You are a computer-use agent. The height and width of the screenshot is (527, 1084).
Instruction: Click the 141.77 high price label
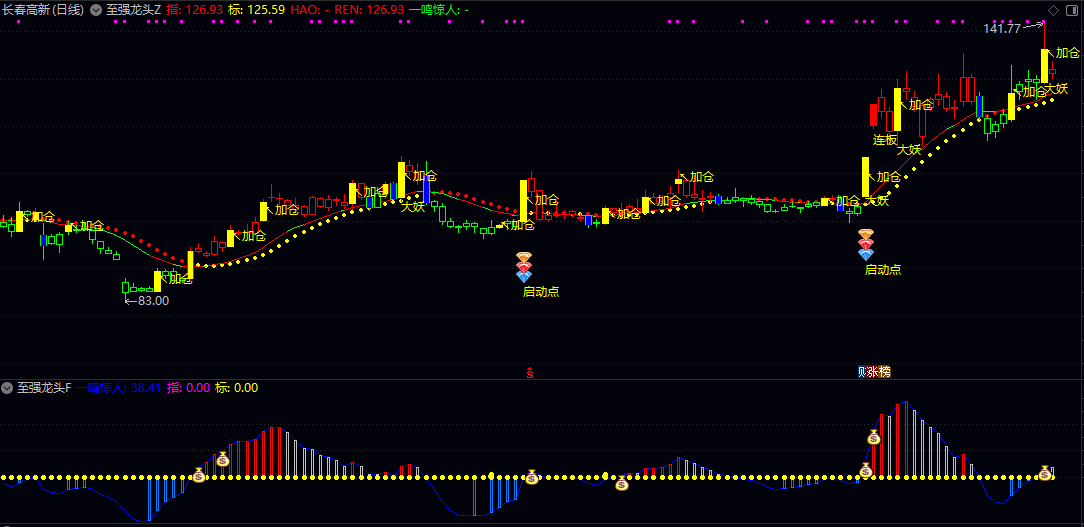point(1002,28)
